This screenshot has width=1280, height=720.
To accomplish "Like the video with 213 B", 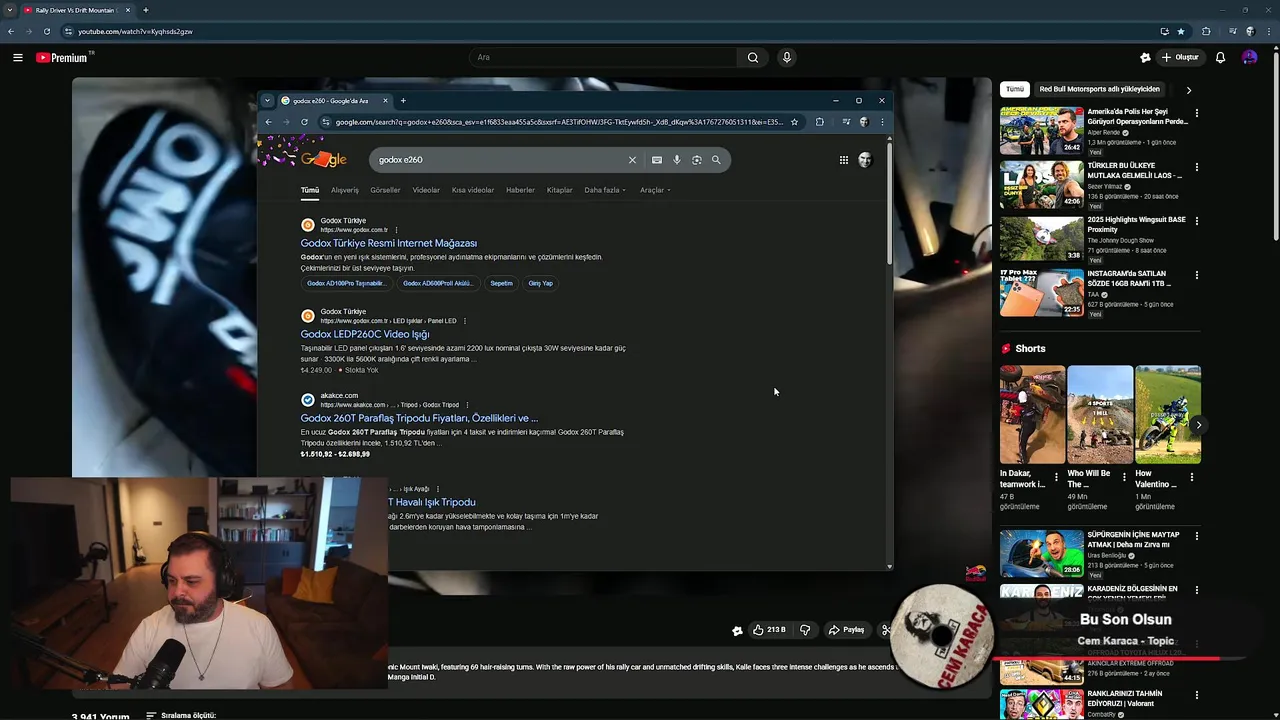I will click(769, 630).
